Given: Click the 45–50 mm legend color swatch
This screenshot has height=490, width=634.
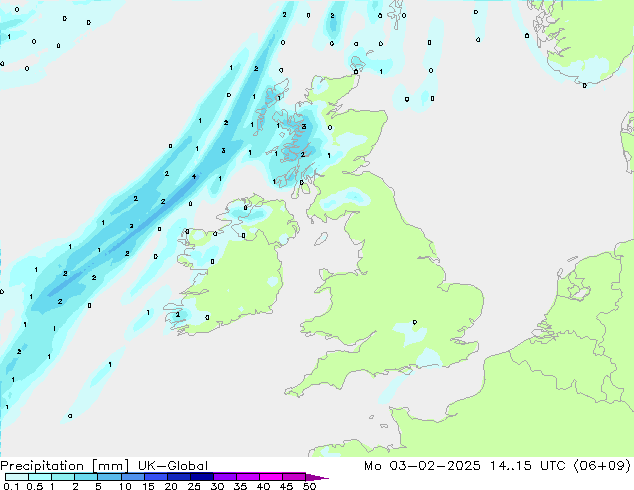Looking at the screenshot, I should coord(294,477).
